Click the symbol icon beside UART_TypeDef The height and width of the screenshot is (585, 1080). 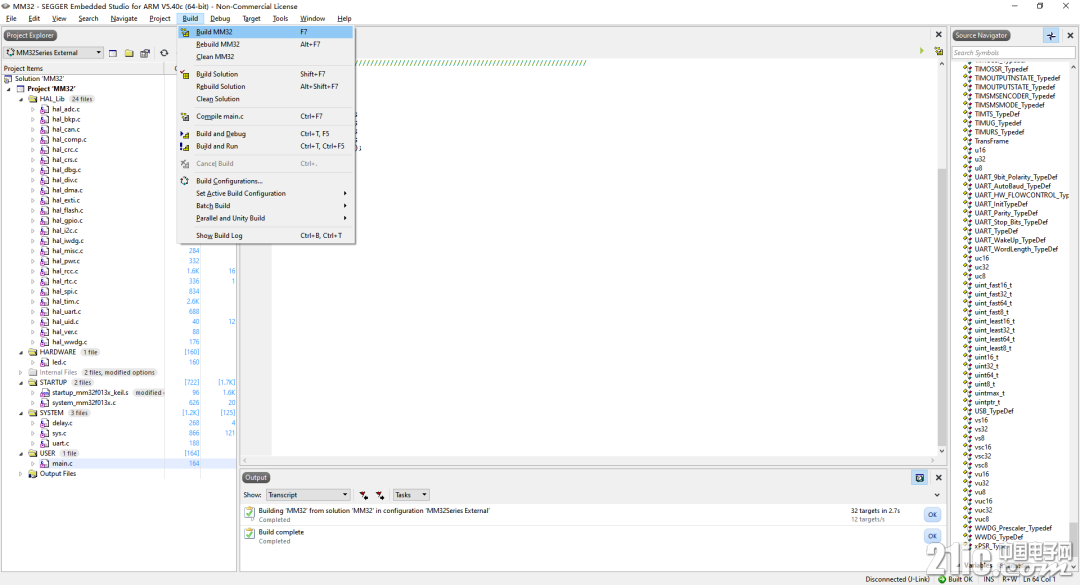pyautogui.click(x=967, y=232)
